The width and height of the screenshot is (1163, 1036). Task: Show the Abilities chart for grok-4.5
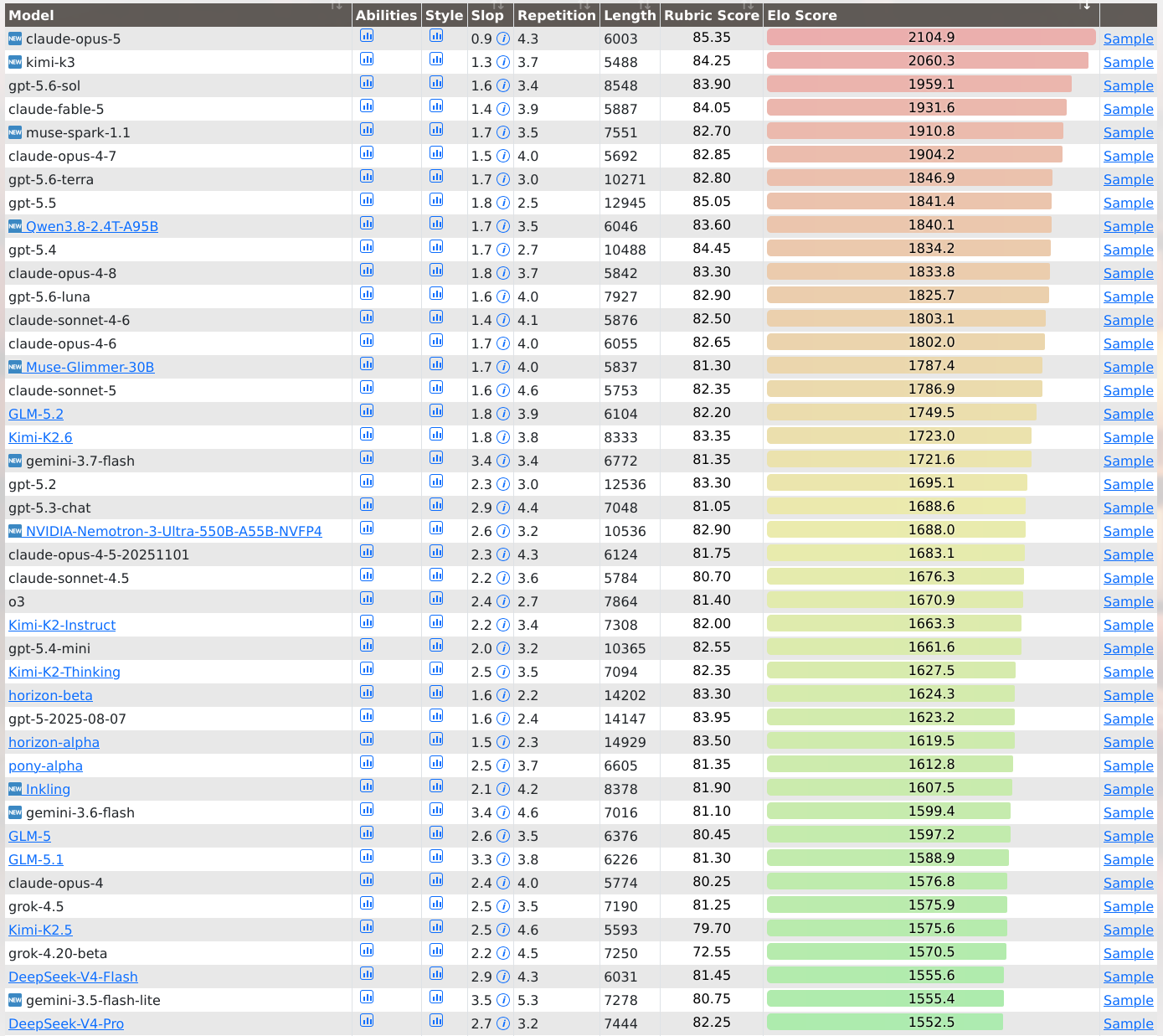[367, 904]
